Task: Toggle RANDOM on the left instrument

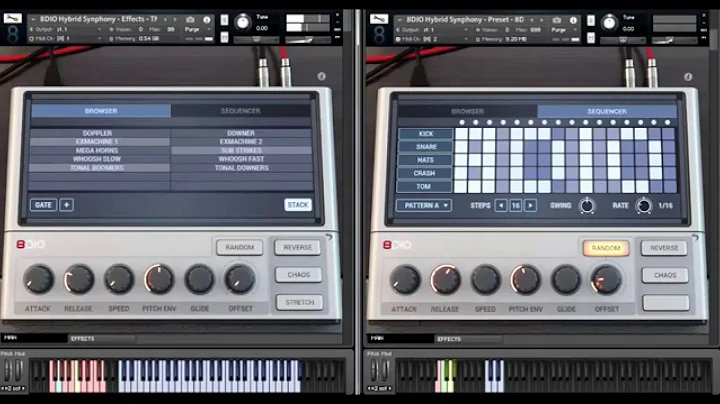Action: coord(239,247)
